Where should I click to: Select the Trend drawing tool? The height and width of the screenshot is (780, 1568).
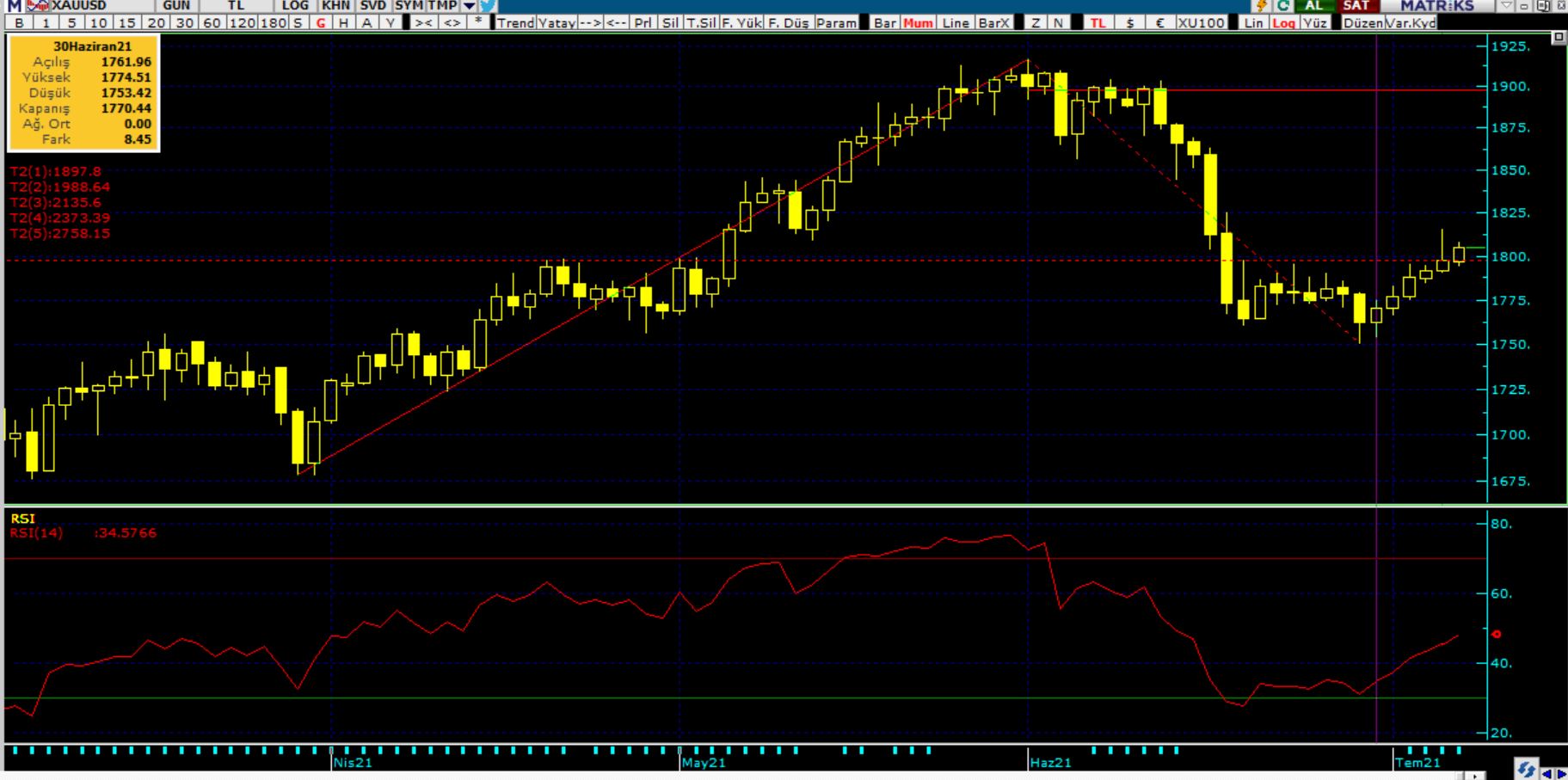pos(515,23)
